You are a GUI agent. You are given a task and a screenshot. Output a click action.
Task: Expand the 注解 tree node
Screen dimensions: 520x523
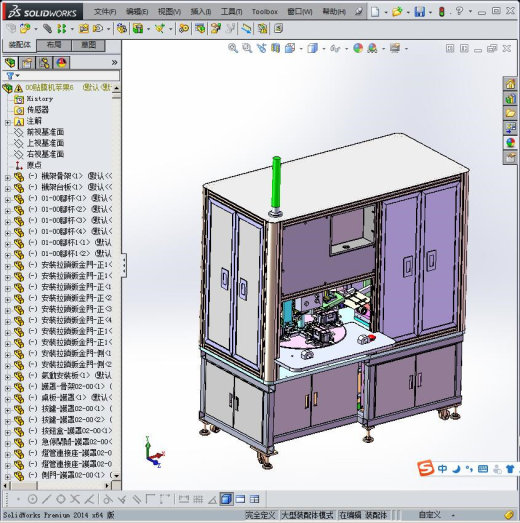[7, 123]
